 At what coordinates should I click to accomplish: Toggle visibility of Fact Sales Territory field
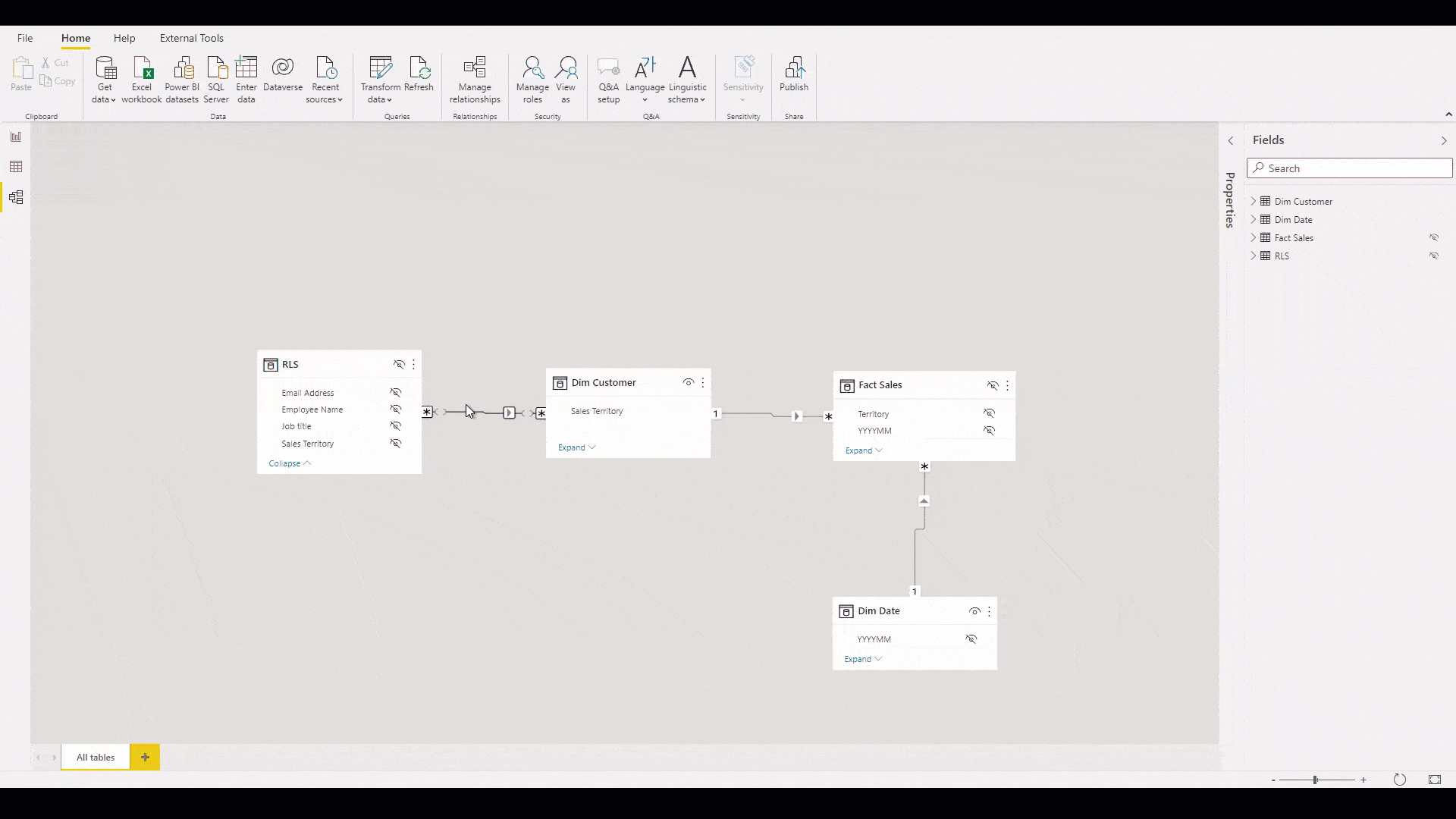990,413
